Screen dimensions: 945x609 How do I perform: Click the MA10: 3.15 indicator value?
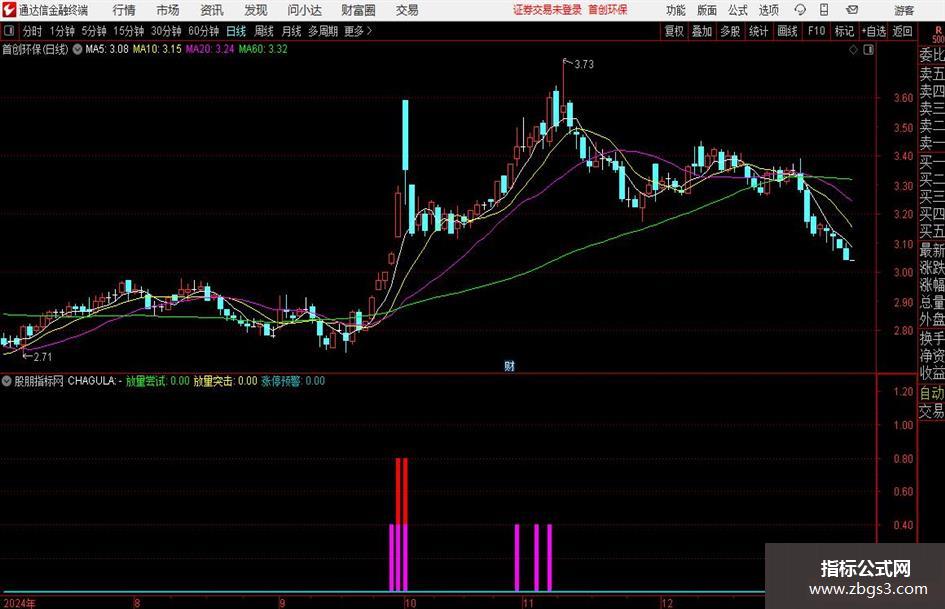coord(157,49)
